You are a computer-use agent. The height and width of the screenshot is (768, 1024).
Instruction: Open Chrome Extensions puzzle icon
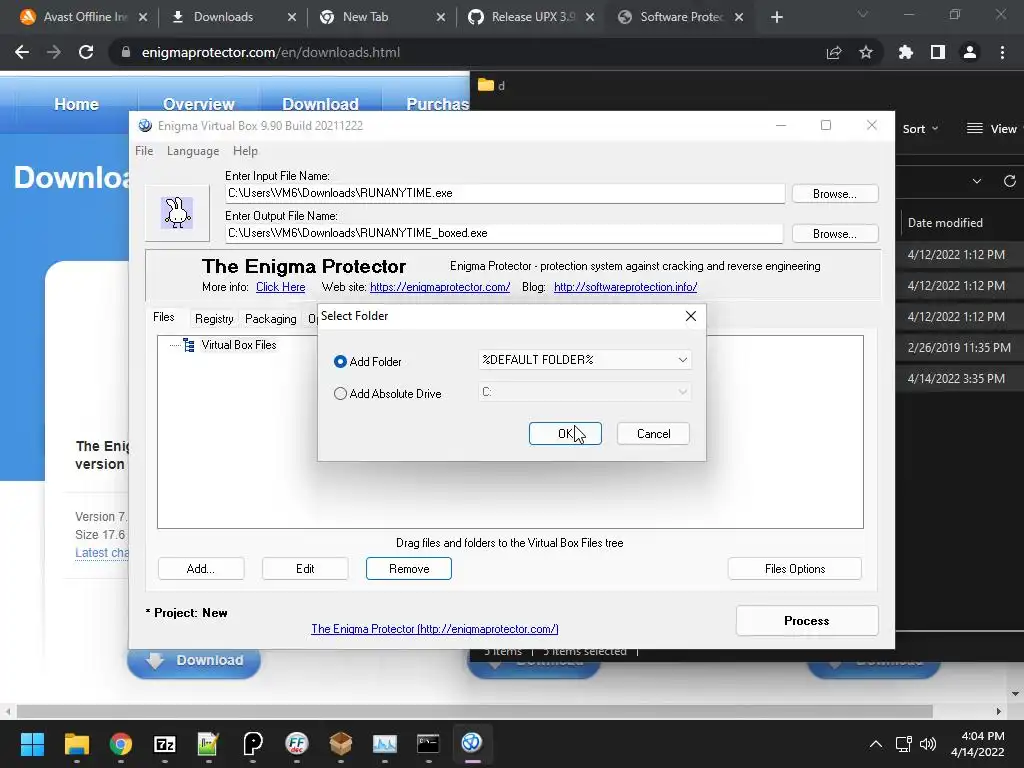[x=906, y=52]
